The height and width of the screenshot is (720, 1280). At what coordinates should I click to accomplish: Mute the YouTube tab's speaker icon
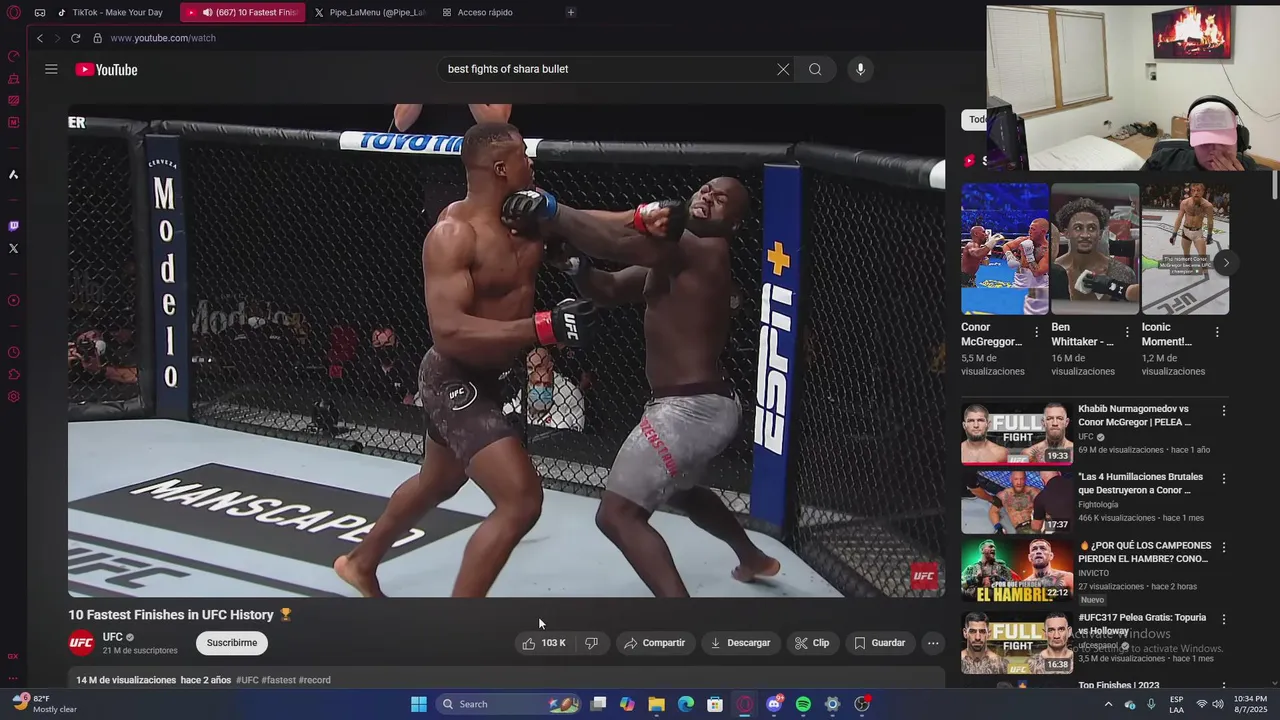207,13
